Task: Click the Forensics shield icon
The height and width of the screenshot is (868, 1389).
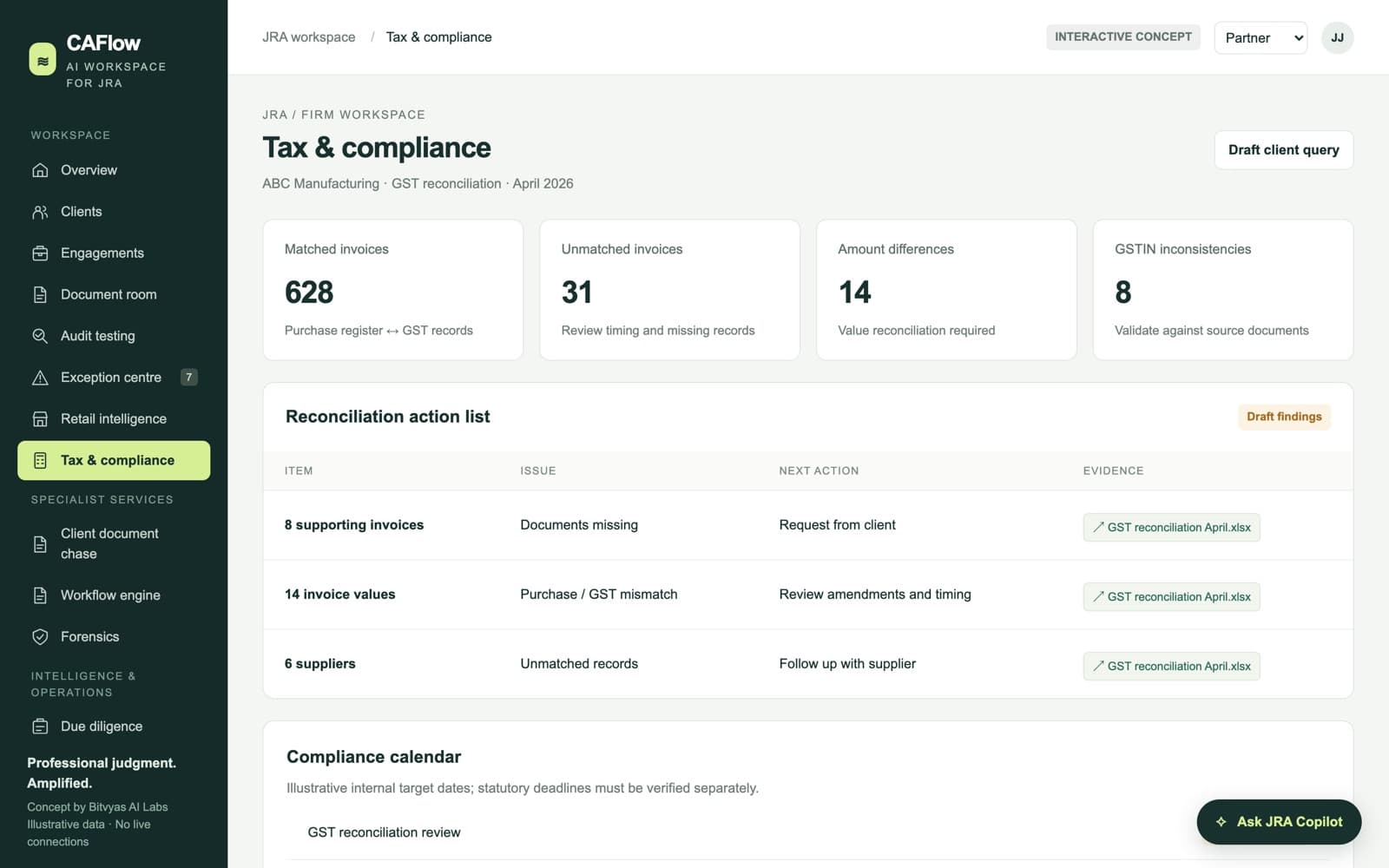Action: 40,637
